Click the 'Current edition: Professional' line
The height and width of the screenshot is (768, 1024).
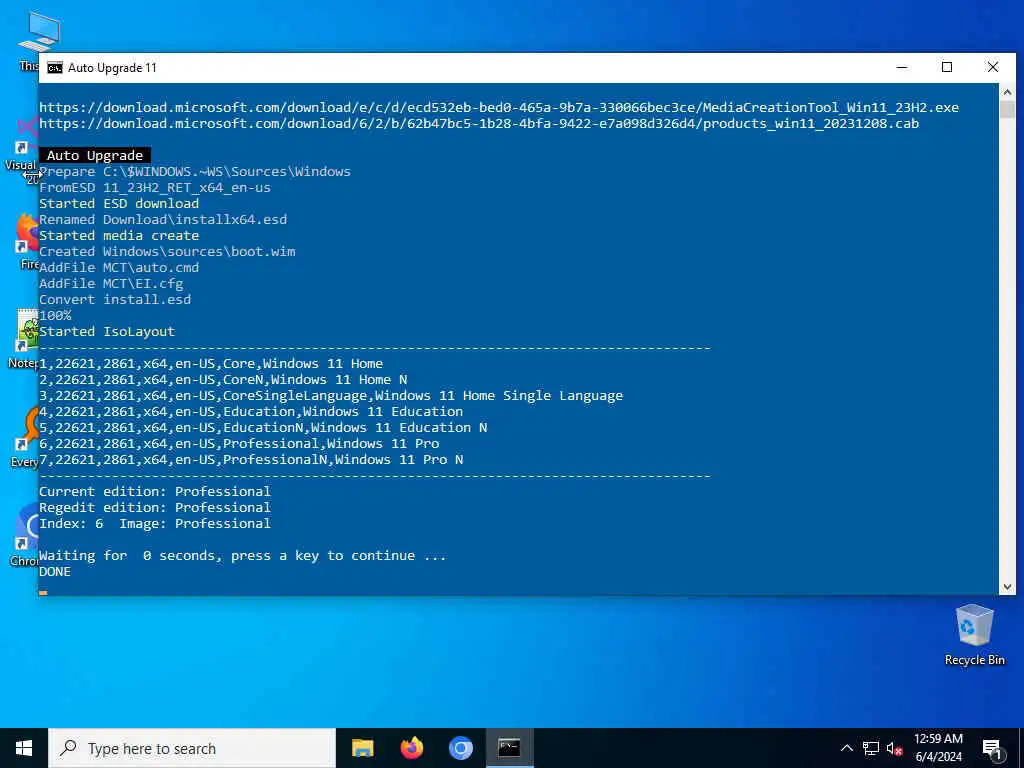(155, 491)
